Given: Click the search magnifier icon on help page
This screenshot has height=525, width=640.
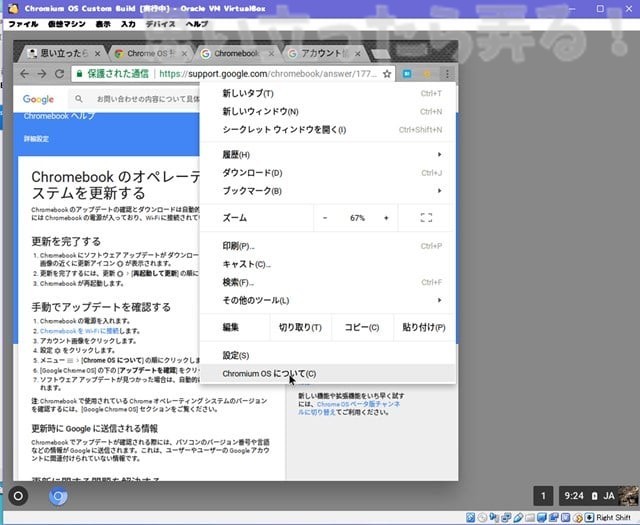Looking at the screenshot, I should coord(79,99).
